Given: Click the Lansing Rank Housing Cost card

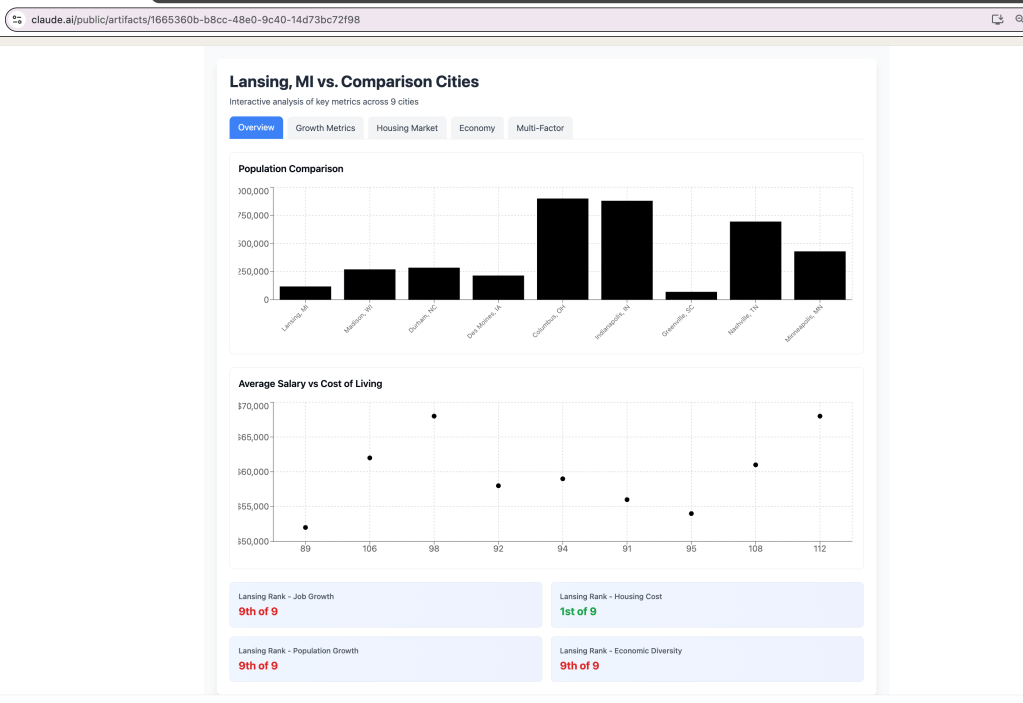Looking at the screenshot, I should click(x=706, y=604).
